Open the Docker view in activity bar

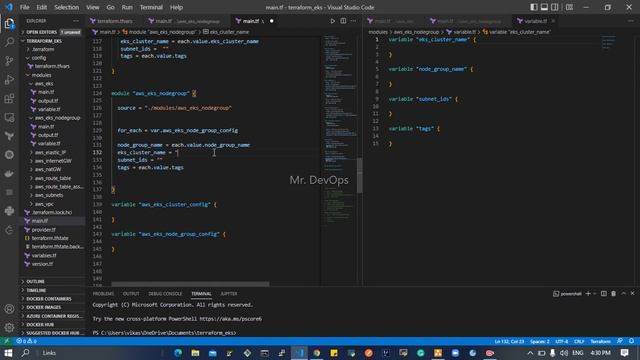pos(9,174)
